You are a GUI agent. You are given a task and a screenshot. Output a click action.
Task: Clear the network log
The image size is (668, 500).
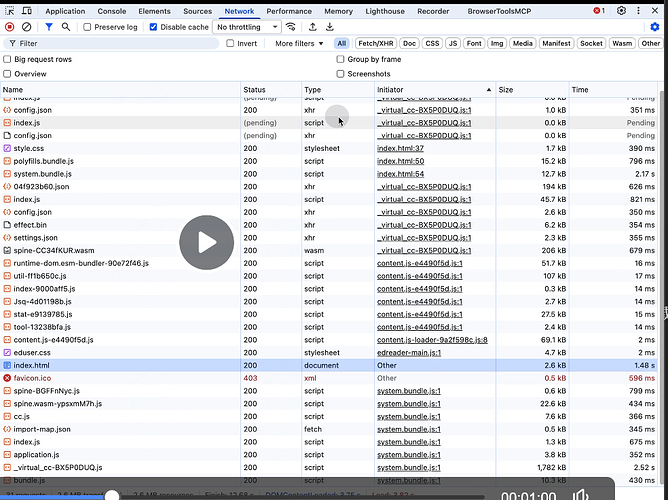click(x=27, y=27)
